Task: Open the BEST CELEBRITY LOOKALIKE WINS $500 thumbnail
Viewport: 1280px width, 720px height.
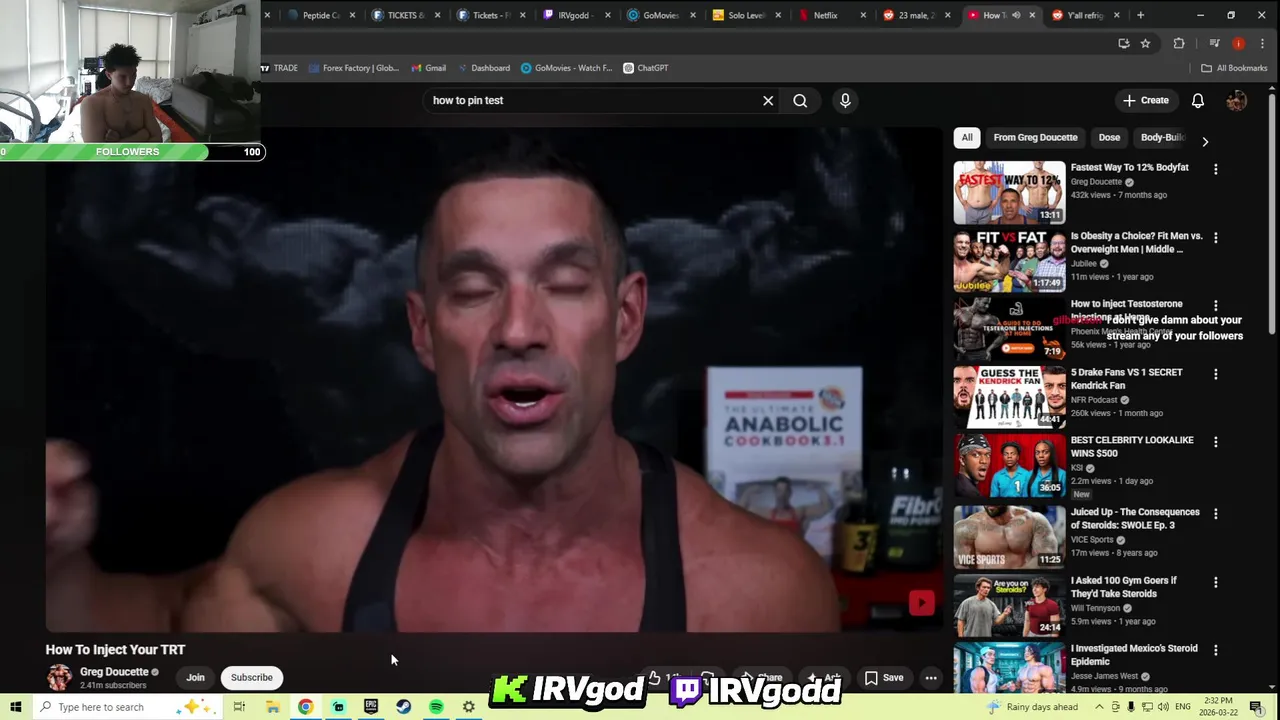Action: point(1009,465)
